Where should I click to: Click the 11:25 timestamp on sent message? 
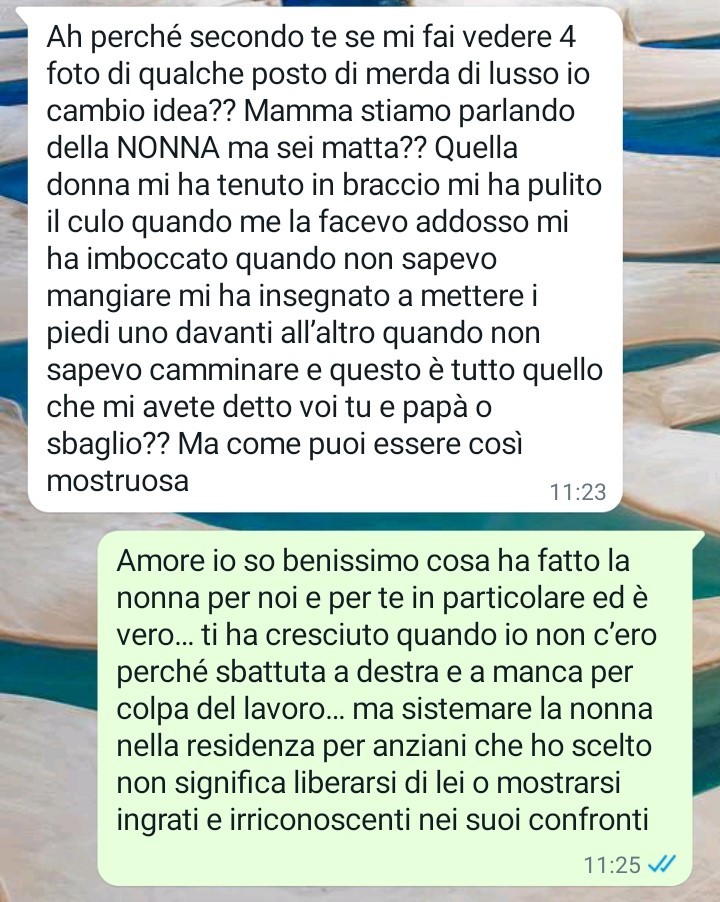tap(612, 865)
